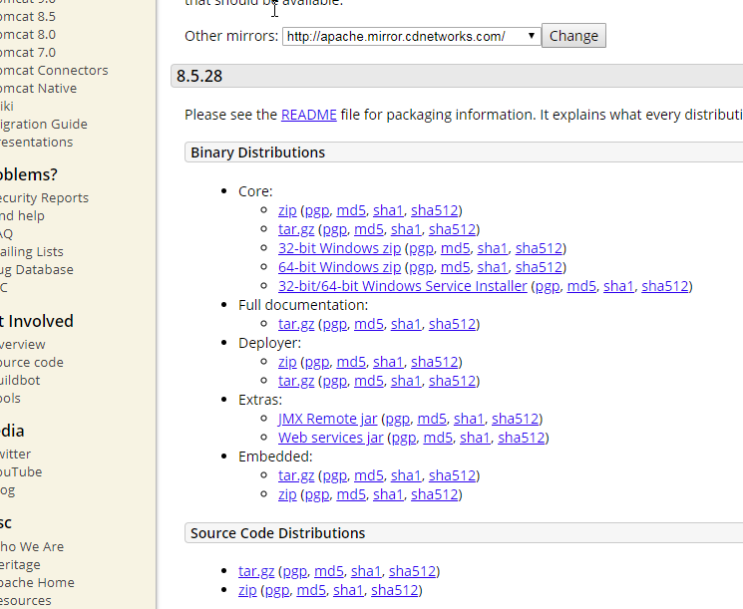Open Bug Database sidebar link
Image resolution: width=743 pixels, height=609 pixels.
tap(36, 270)
